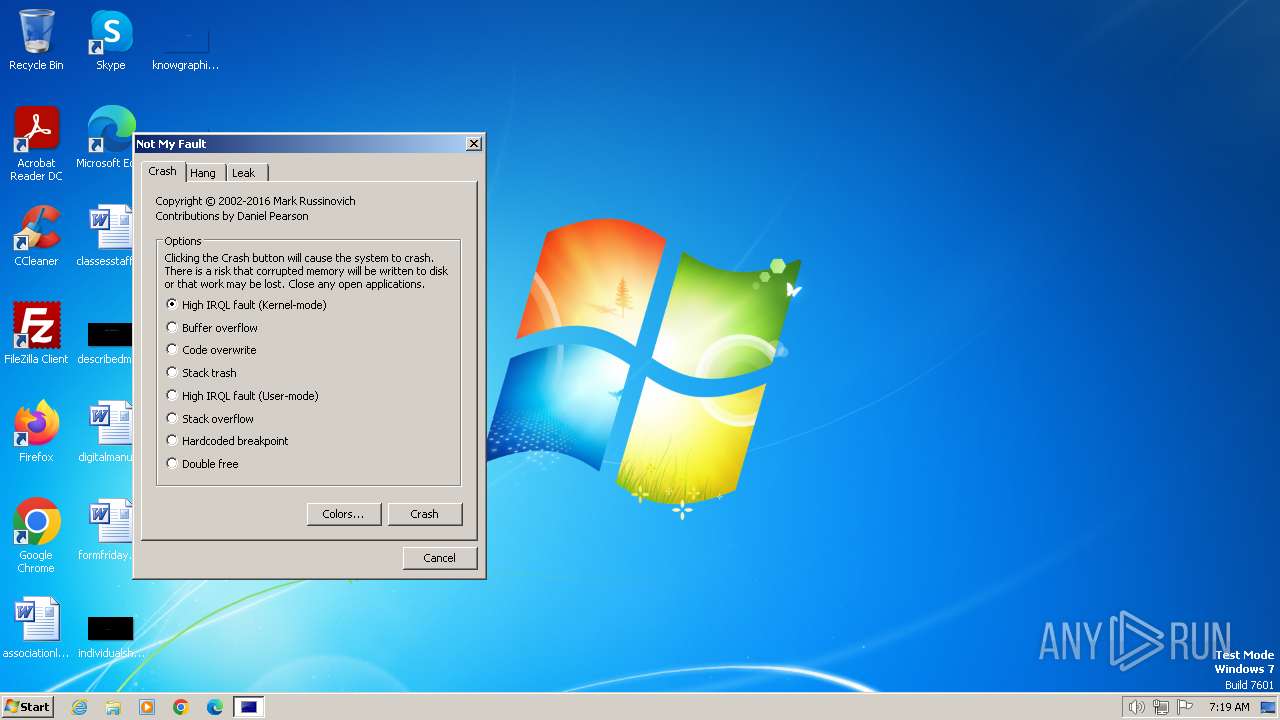Launch FileZilla Client shortcut

(36, 333)
